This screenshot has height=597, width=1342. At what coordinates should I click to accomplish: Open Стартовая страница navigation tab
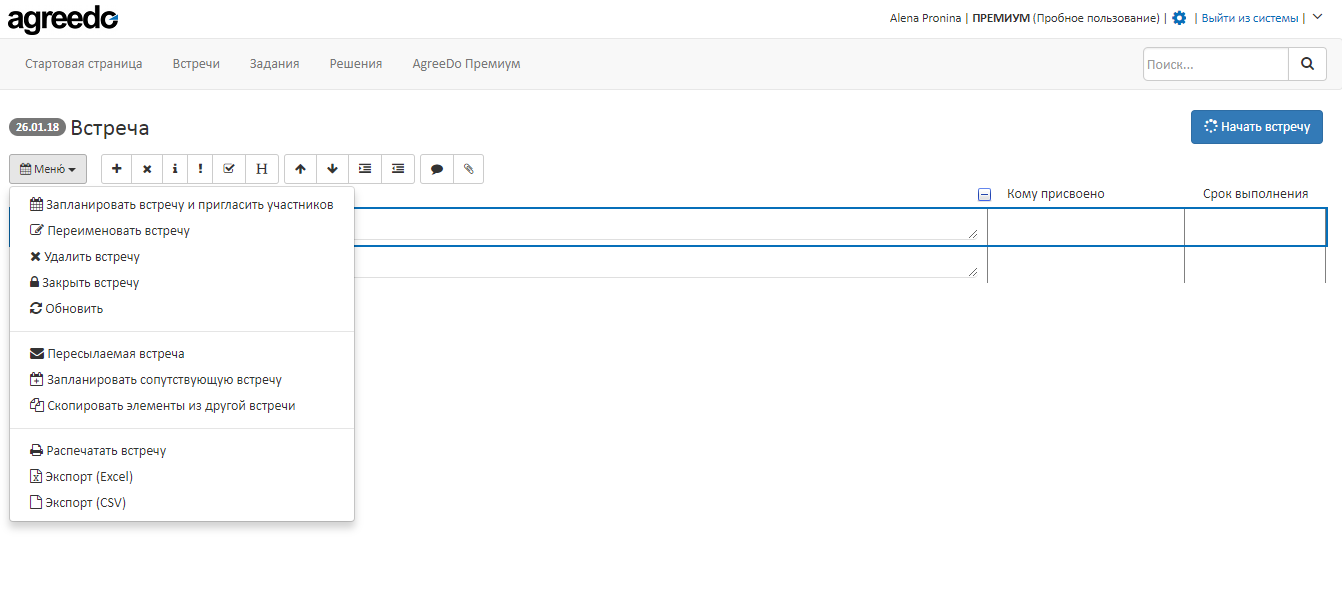84,64
